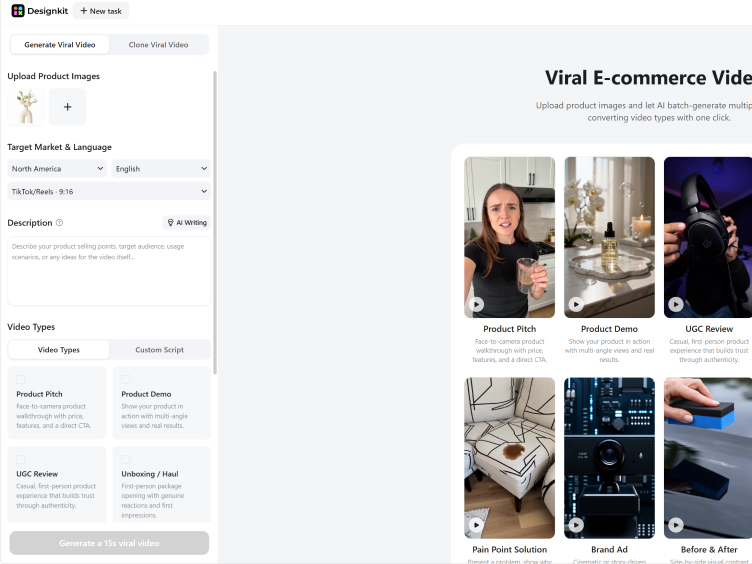The width and height of the screenshot is (752, 564).
Task: Open the woman holding glass Product Pitch thumbnail
Action: pos(509,237)
